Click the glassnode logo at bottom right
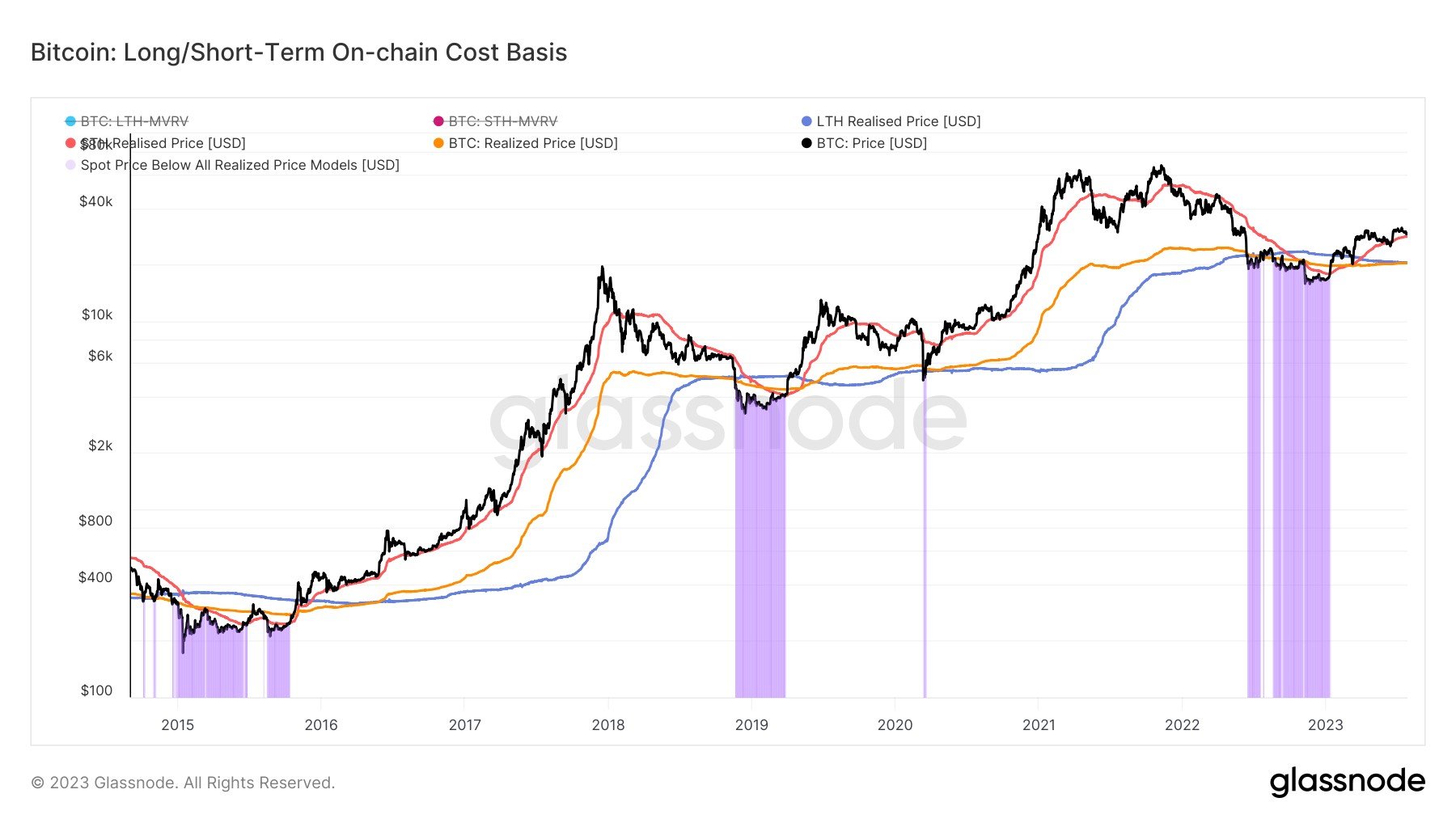Viewport: 1456px width, 819px height. click(1347, 782)
